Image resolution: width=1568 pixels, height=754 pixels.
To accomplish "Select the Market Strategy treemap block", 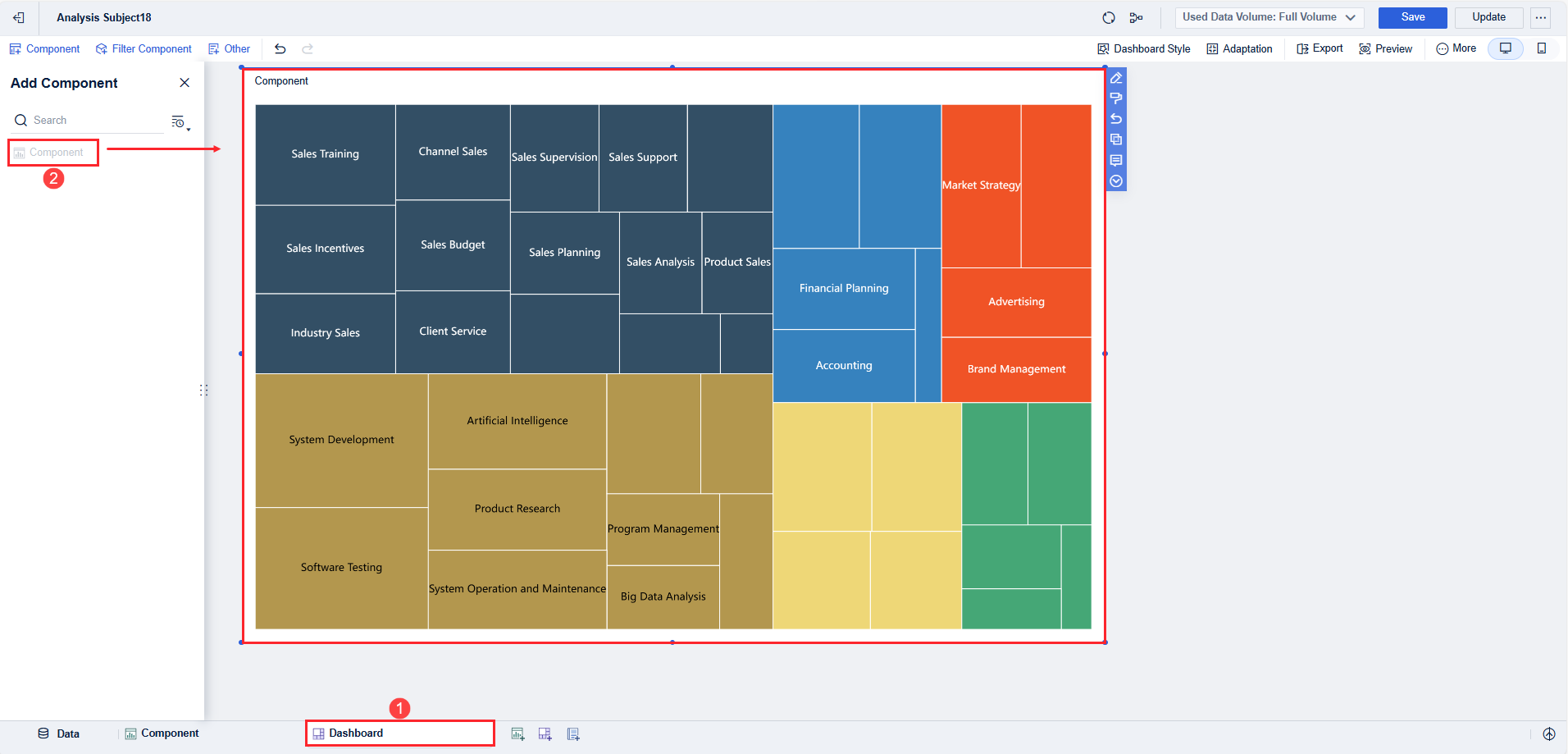I will click(982, 186).
